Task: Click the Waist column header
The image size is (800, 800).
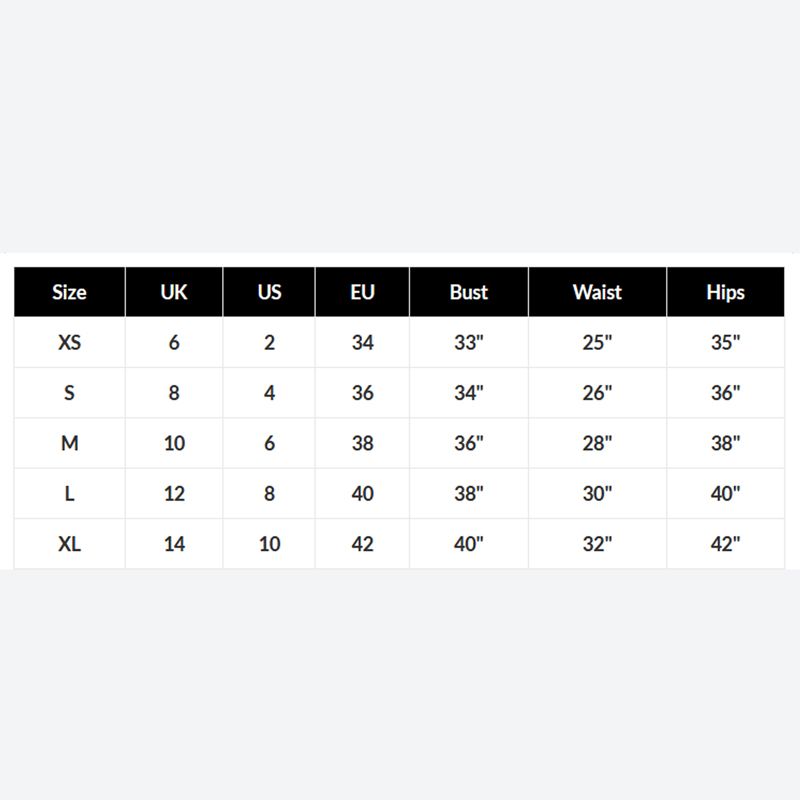Action: [x=597, y=293]
